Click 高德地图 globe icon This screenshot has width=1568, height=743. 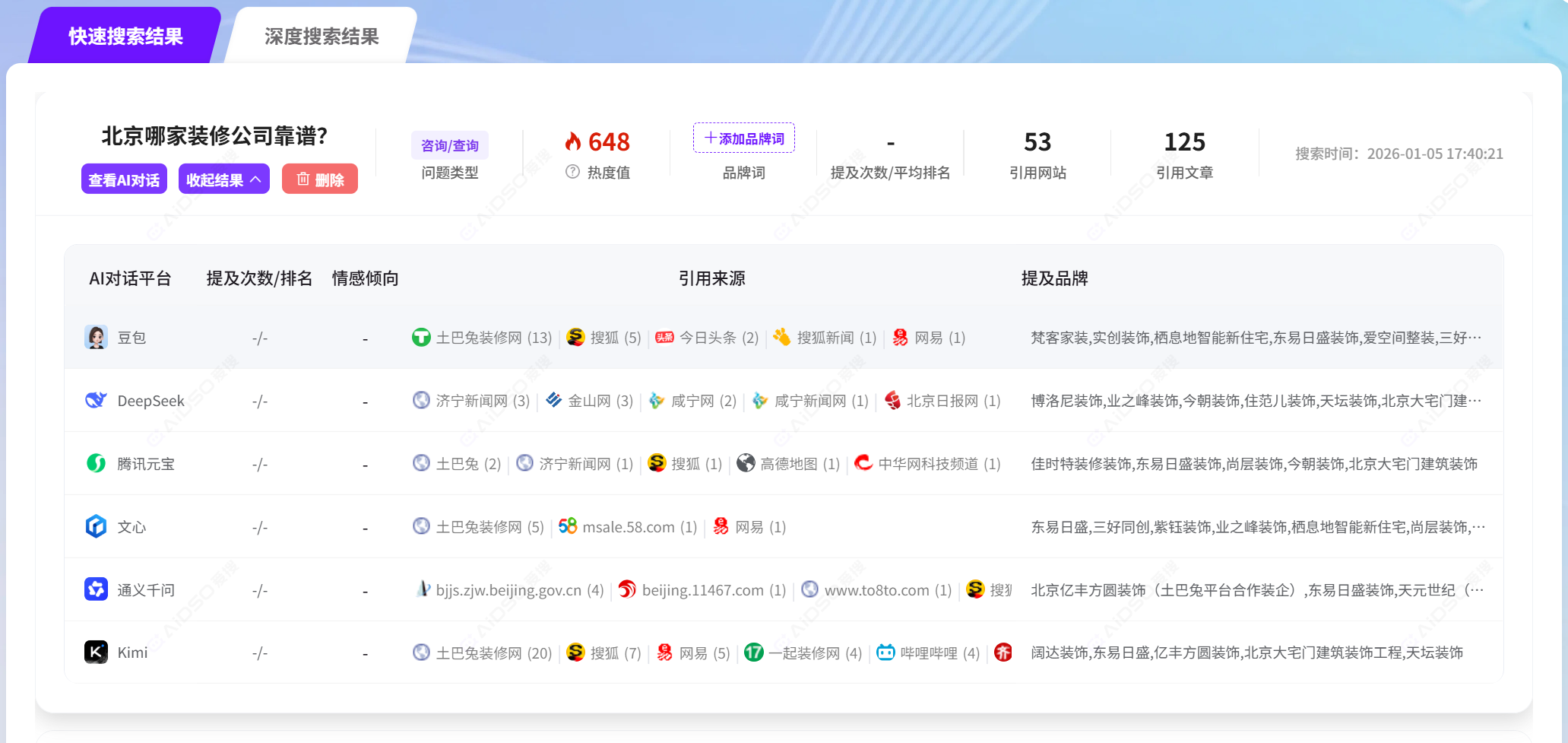pyautogui.click(x=746, y=463)
